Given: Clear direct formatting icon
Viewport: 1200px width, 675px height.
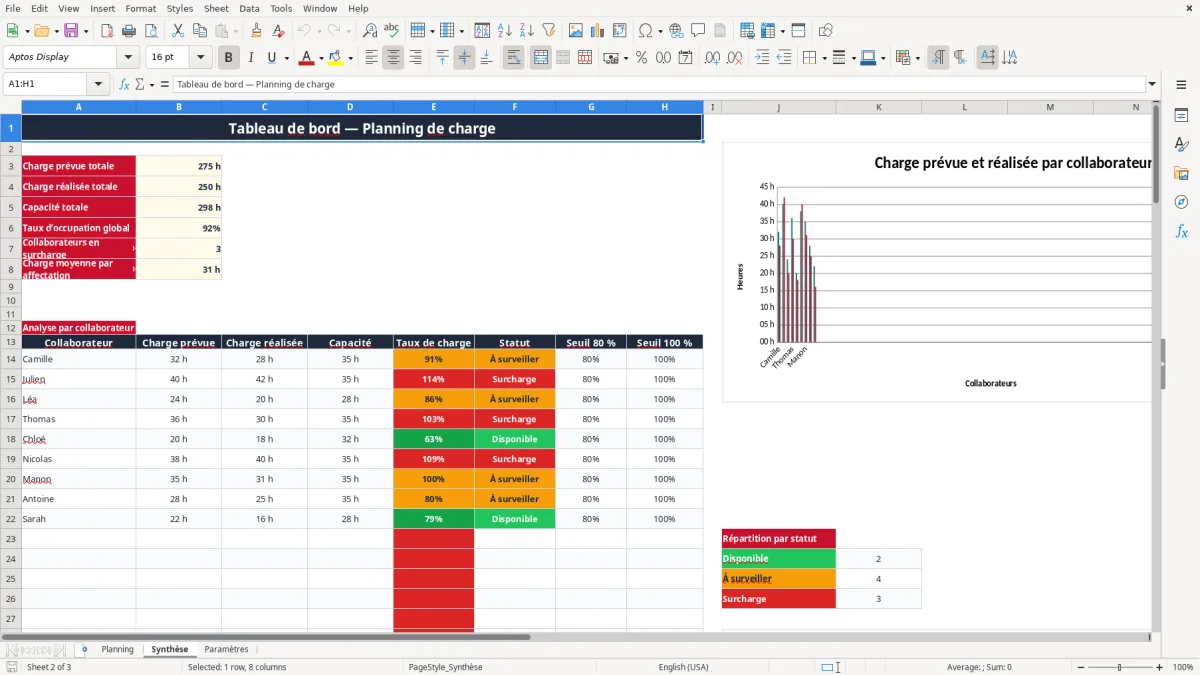Looking at the screenshot, I should (x=278, y=31).
